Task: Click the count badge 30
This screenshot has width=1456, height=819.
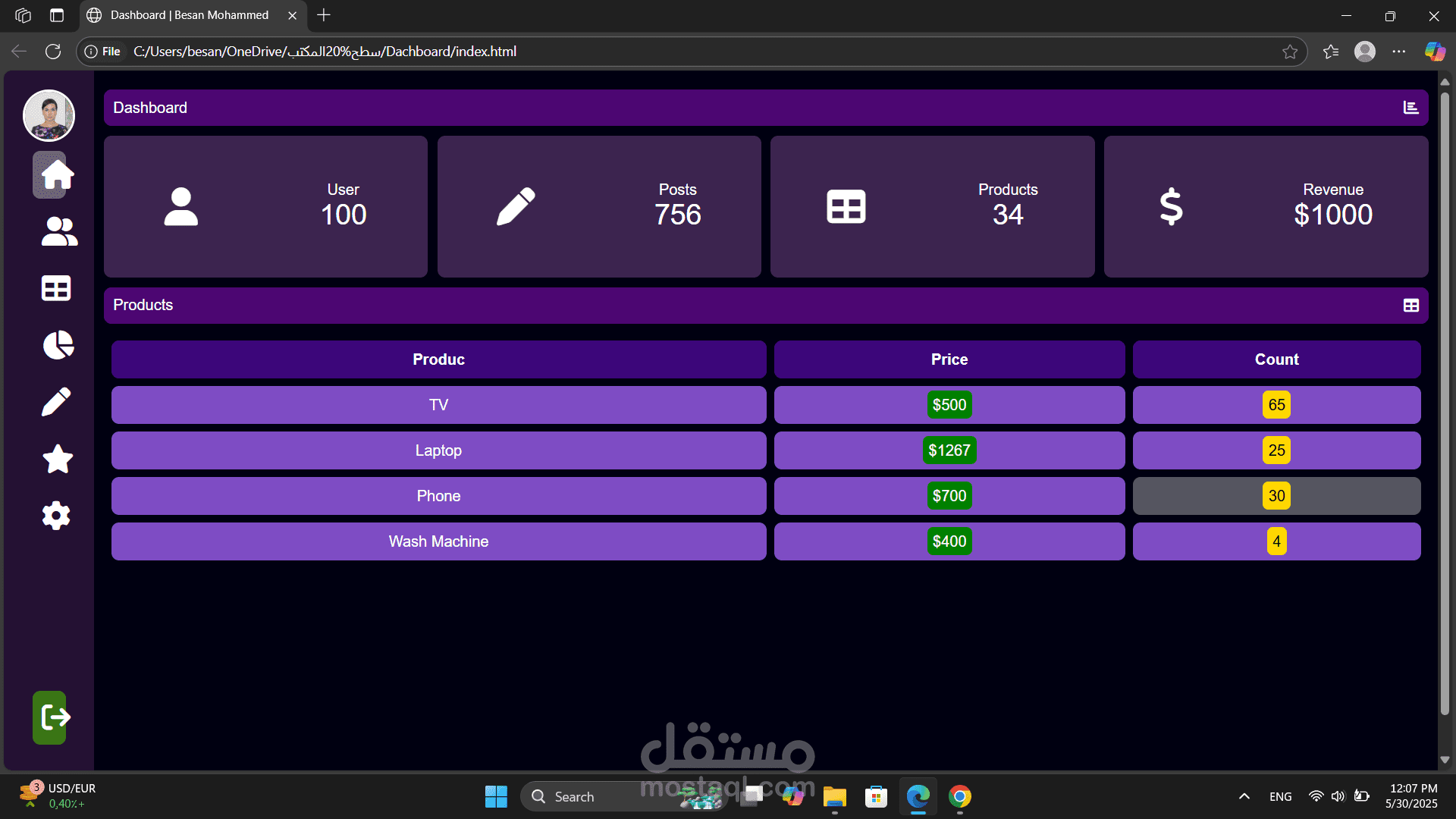Action: click(1277, 496)
